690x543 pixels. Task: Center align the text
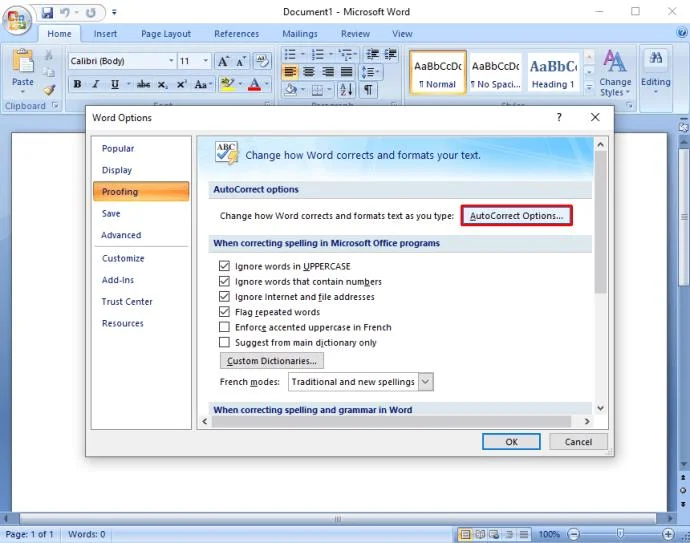pos(309,71)
